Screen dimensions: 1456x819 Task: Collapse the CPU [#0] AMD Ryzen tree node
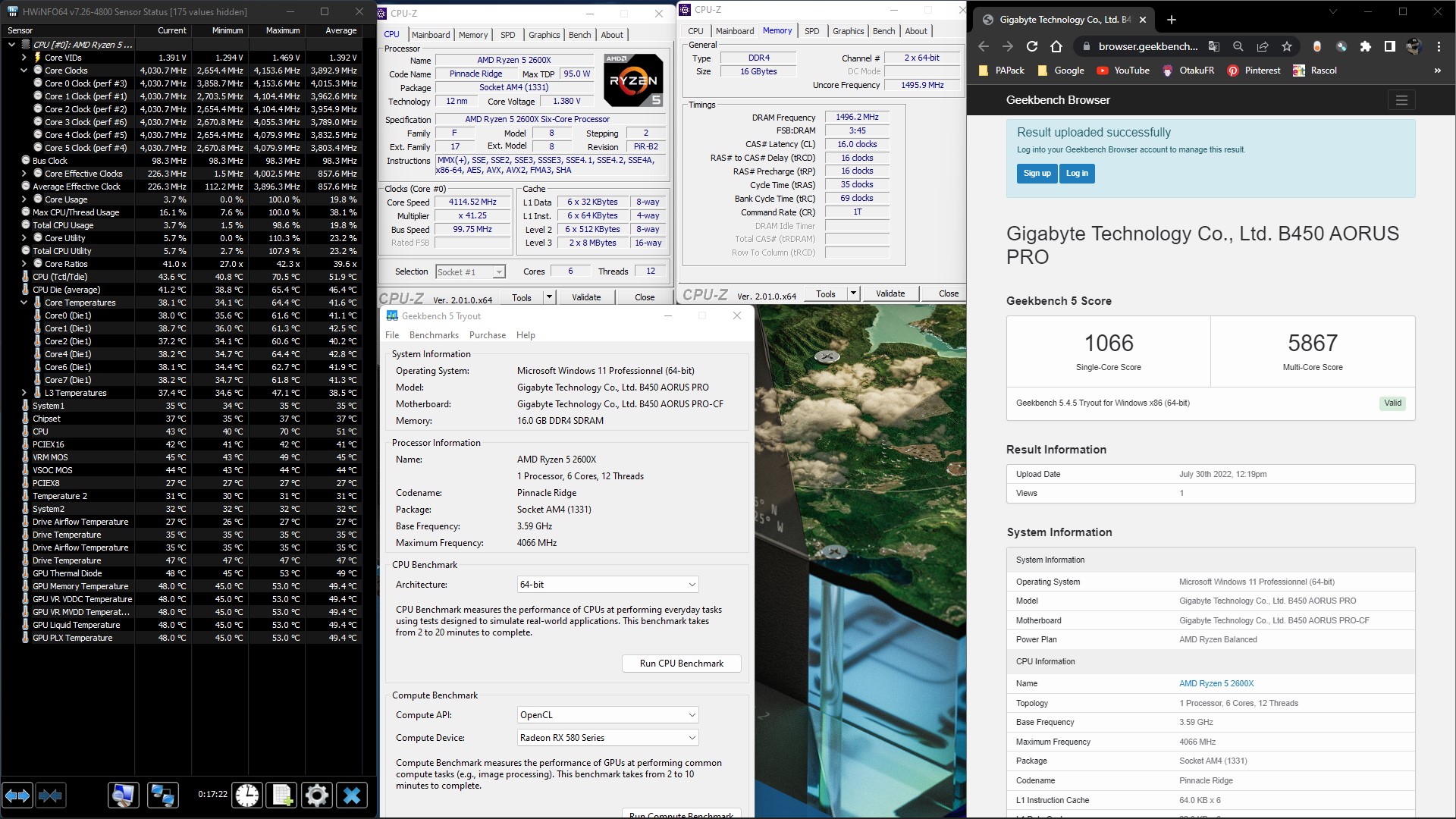pos(11,45)
